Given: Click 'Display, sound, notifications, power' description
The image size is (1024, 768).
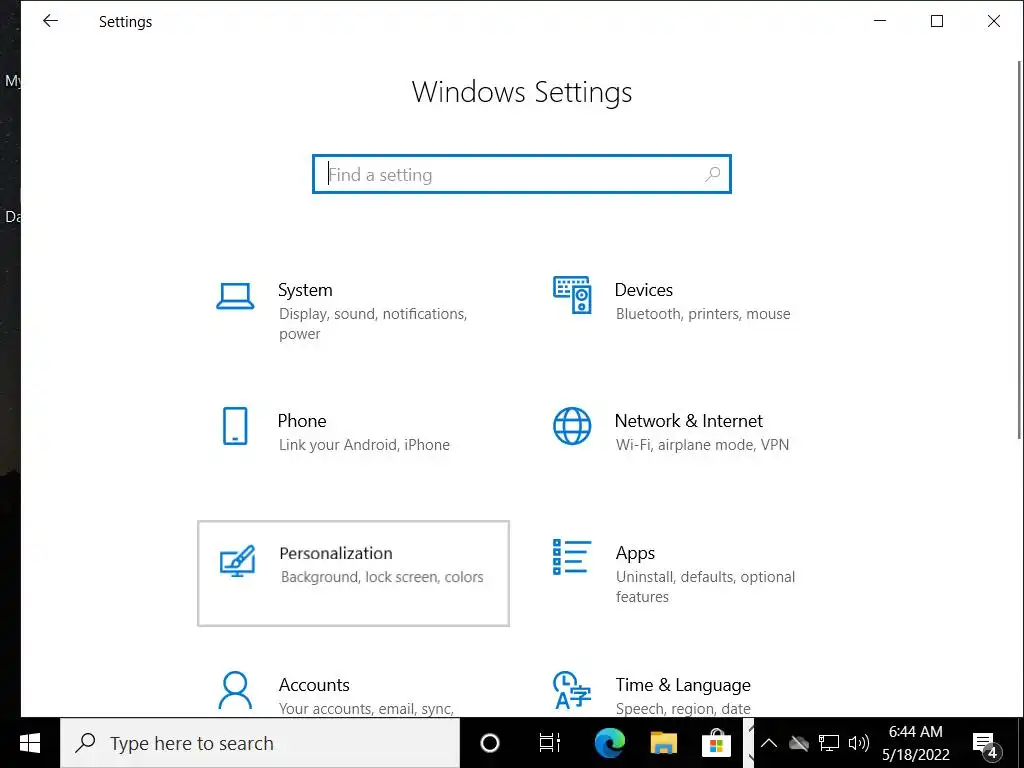Looking at the screenshot, I should click(373, 324).
